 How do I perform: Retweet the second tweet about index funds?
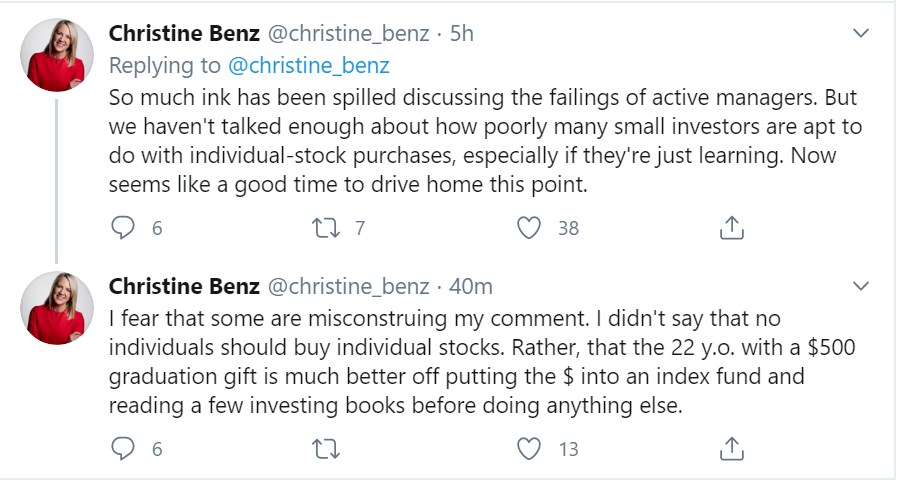pos(327,448)
